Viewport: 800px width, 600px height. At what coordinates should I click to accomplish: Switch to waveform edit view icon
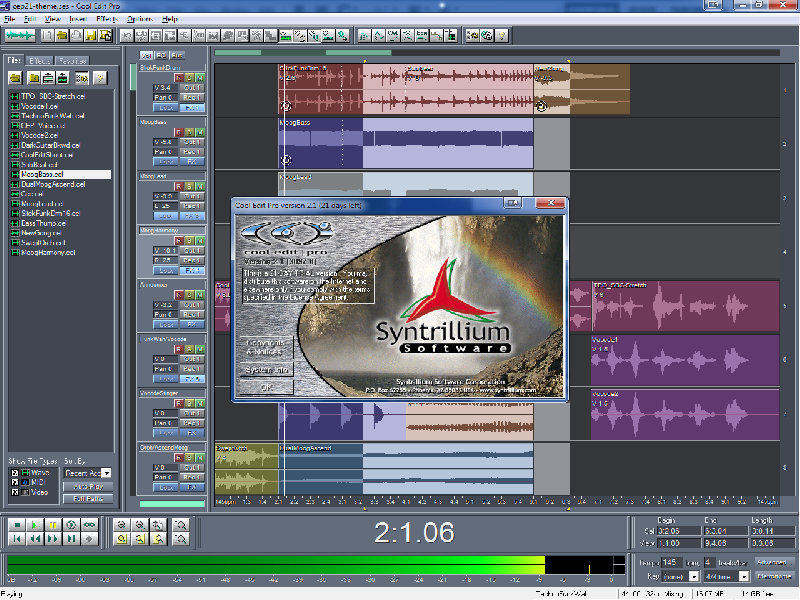point(20,35)
